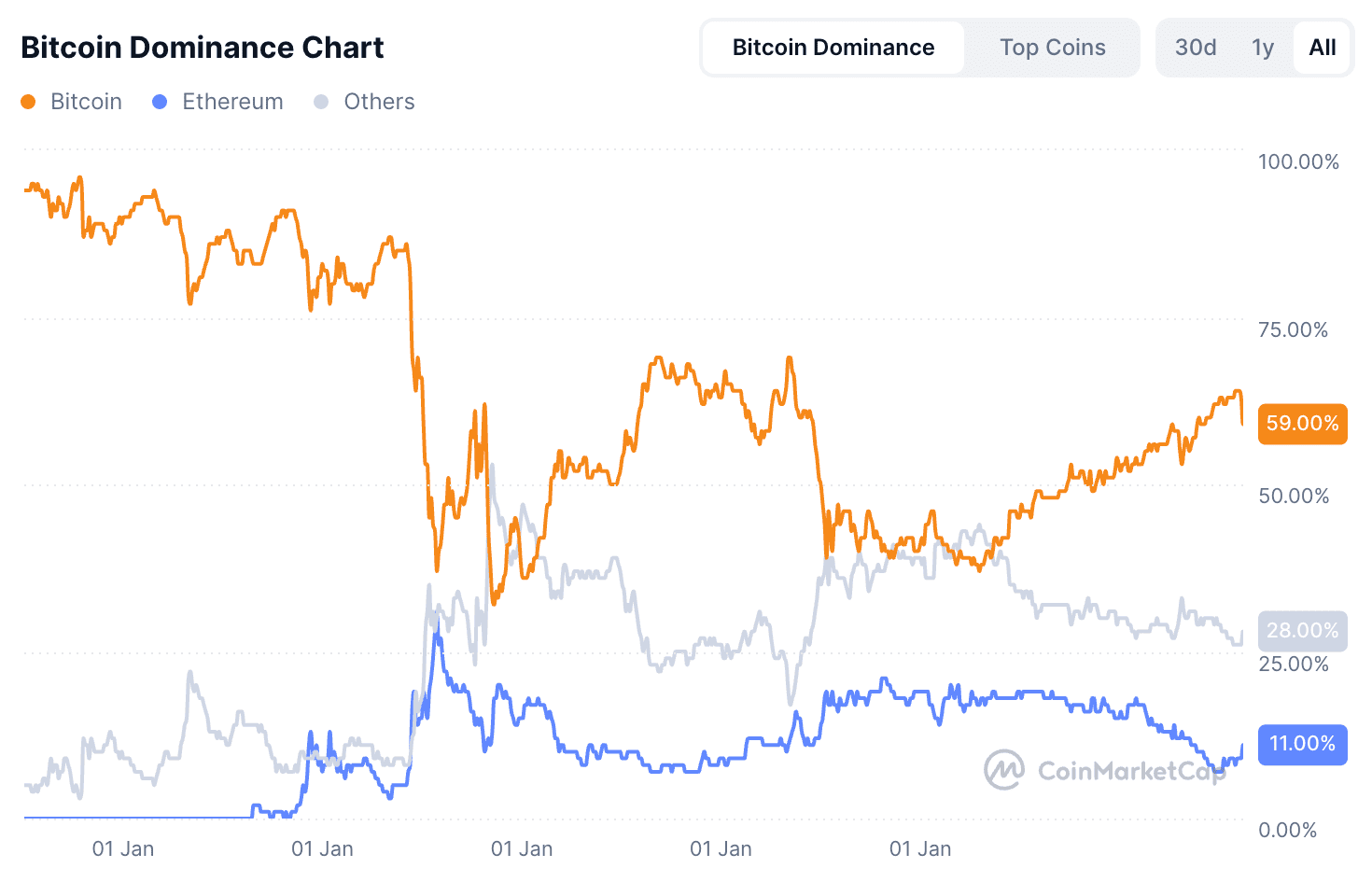Click the 50.00% gridline label

tap(1294, 496)
